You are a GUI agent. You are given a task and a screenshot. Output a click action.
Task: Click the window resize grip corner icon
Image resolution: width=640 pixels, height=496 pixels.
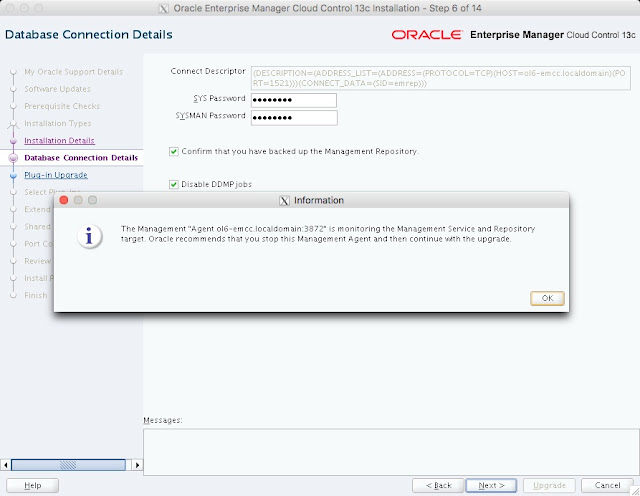[x=635, y=491]
